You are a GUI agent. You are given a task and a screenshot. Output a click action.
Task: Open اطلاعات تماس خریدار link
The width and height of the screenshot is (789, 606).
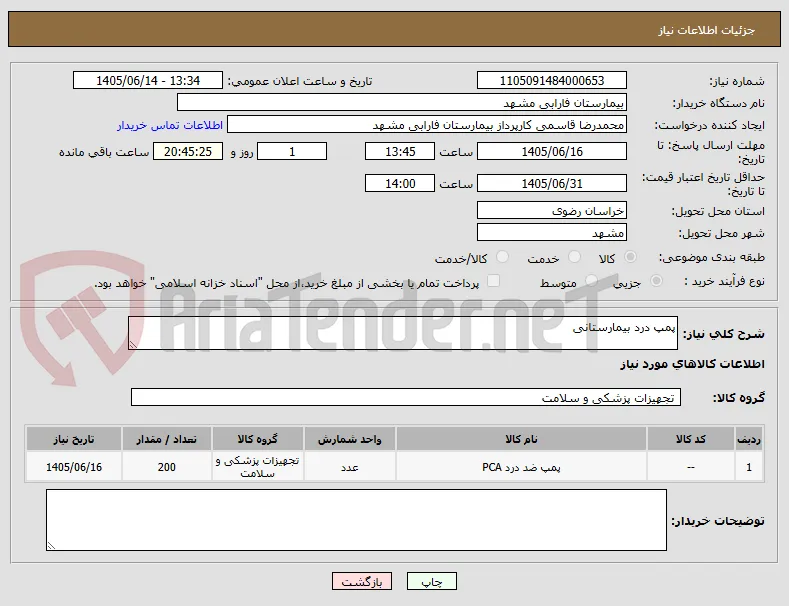coord(170,125)
